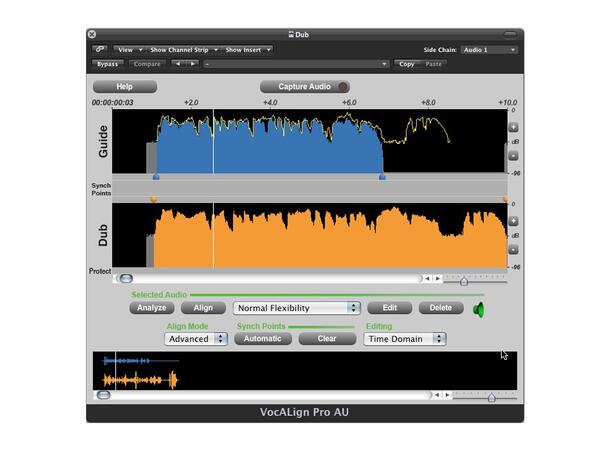Open the preset name dropdown

(296, 64)
